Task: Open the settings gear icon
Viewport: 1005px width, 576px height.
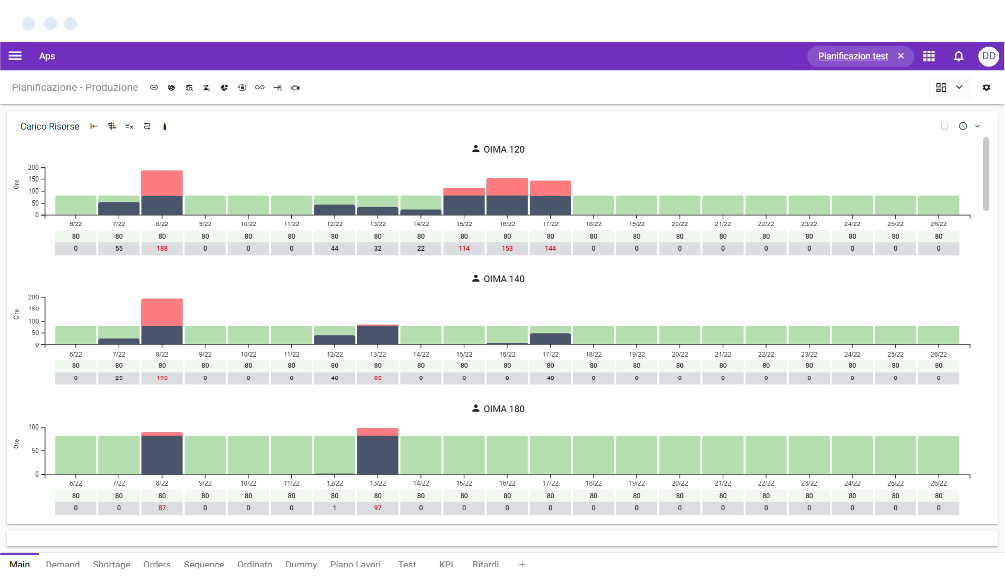Action: click(986, 88)
